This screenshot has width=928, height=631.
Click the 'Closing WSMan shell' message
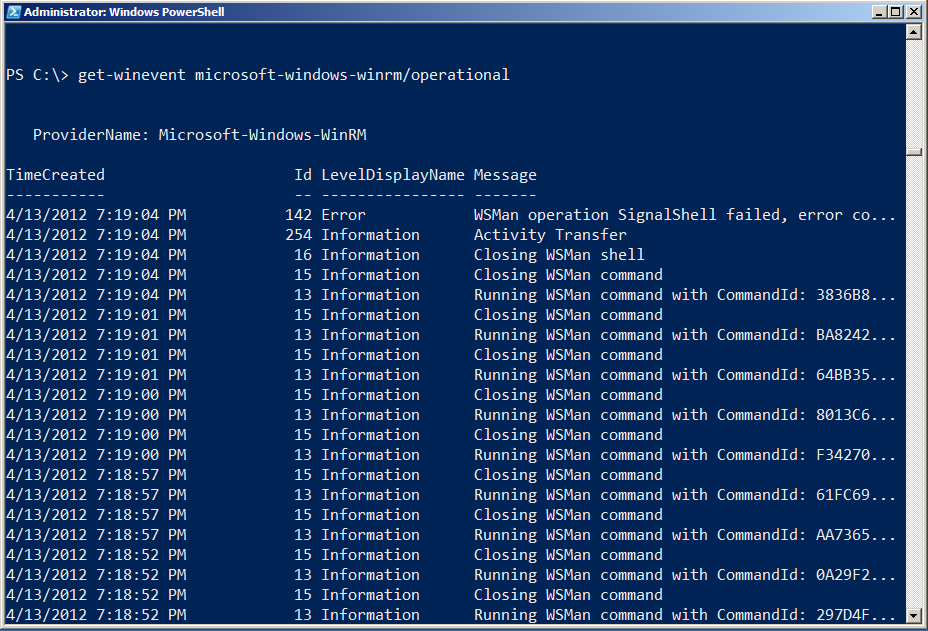tap(559, 255)
